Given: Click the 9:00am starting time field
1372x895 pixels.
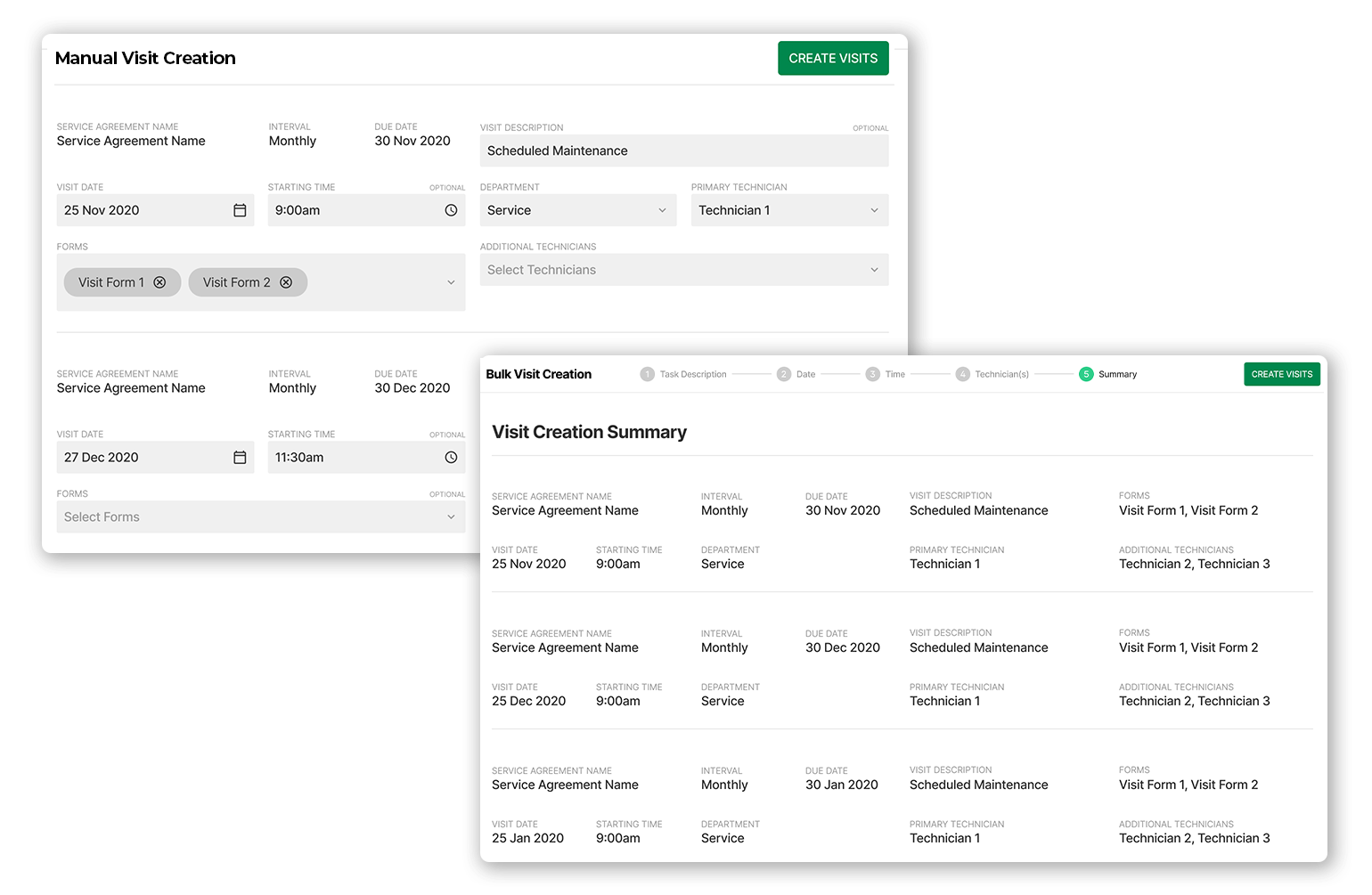Looking at the screenshot, I should 366,210.
